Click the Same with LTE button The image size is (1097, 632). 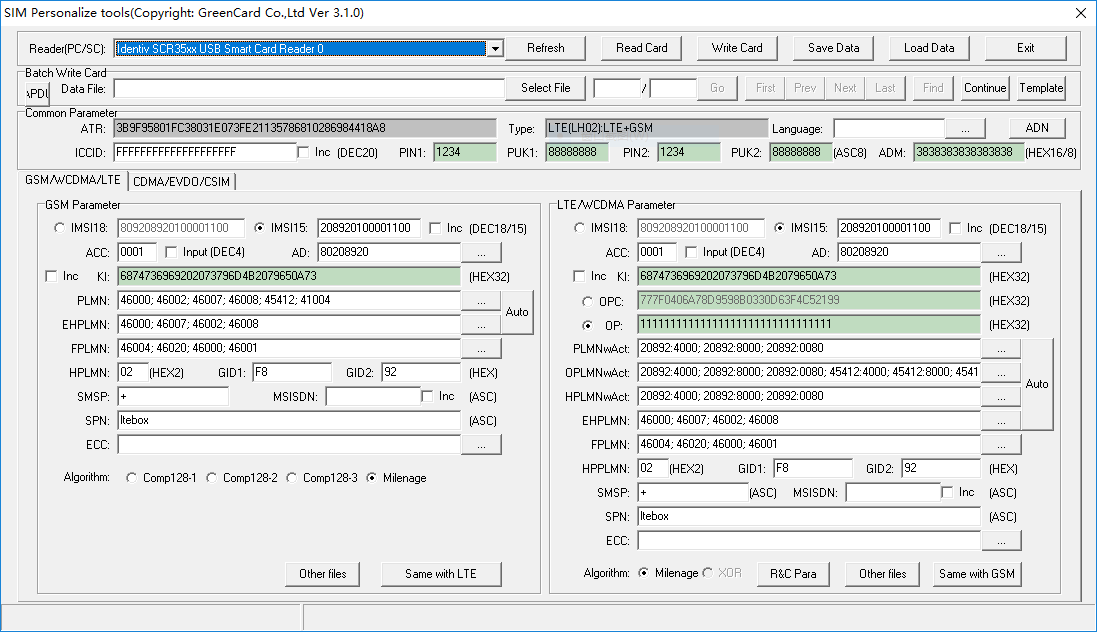(x=441, y=574)
